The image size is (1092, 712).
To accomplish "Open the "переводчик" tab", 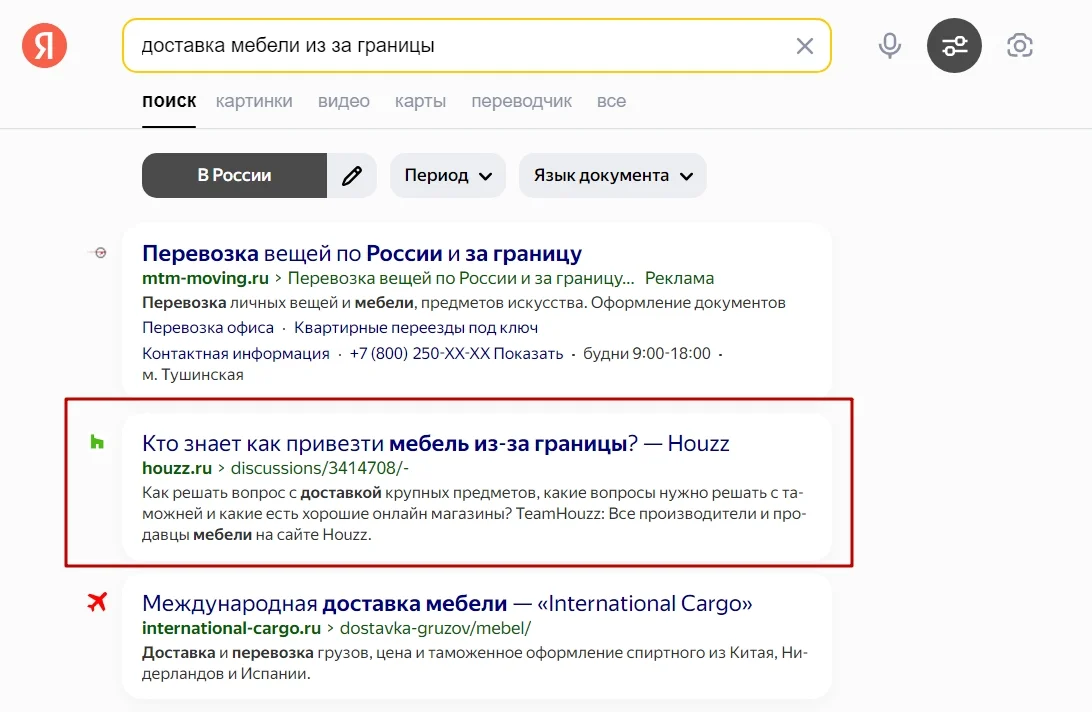I will 521,101.
